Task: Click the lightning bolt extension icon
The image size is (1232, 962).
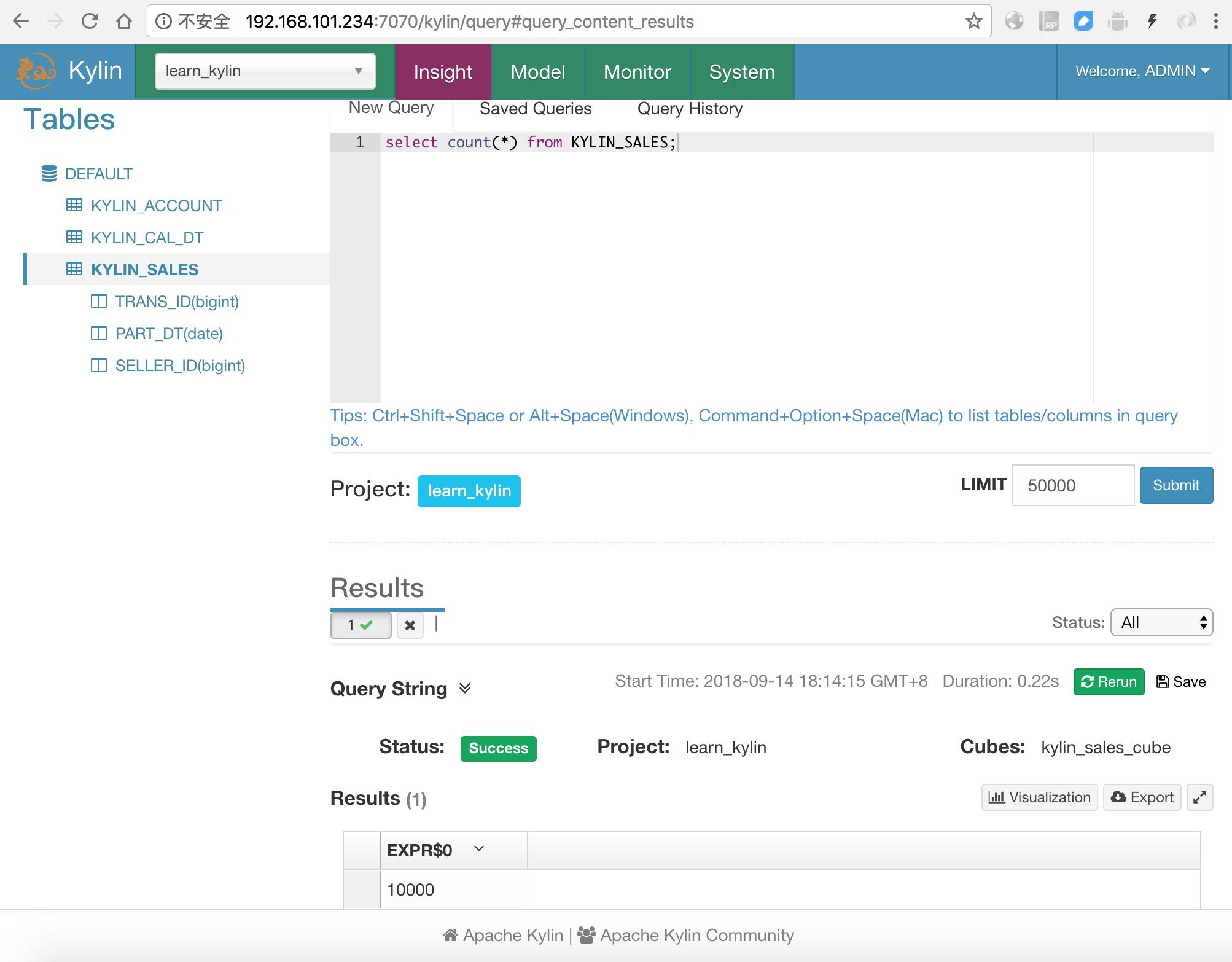Action: click(x=1152, y=22)
